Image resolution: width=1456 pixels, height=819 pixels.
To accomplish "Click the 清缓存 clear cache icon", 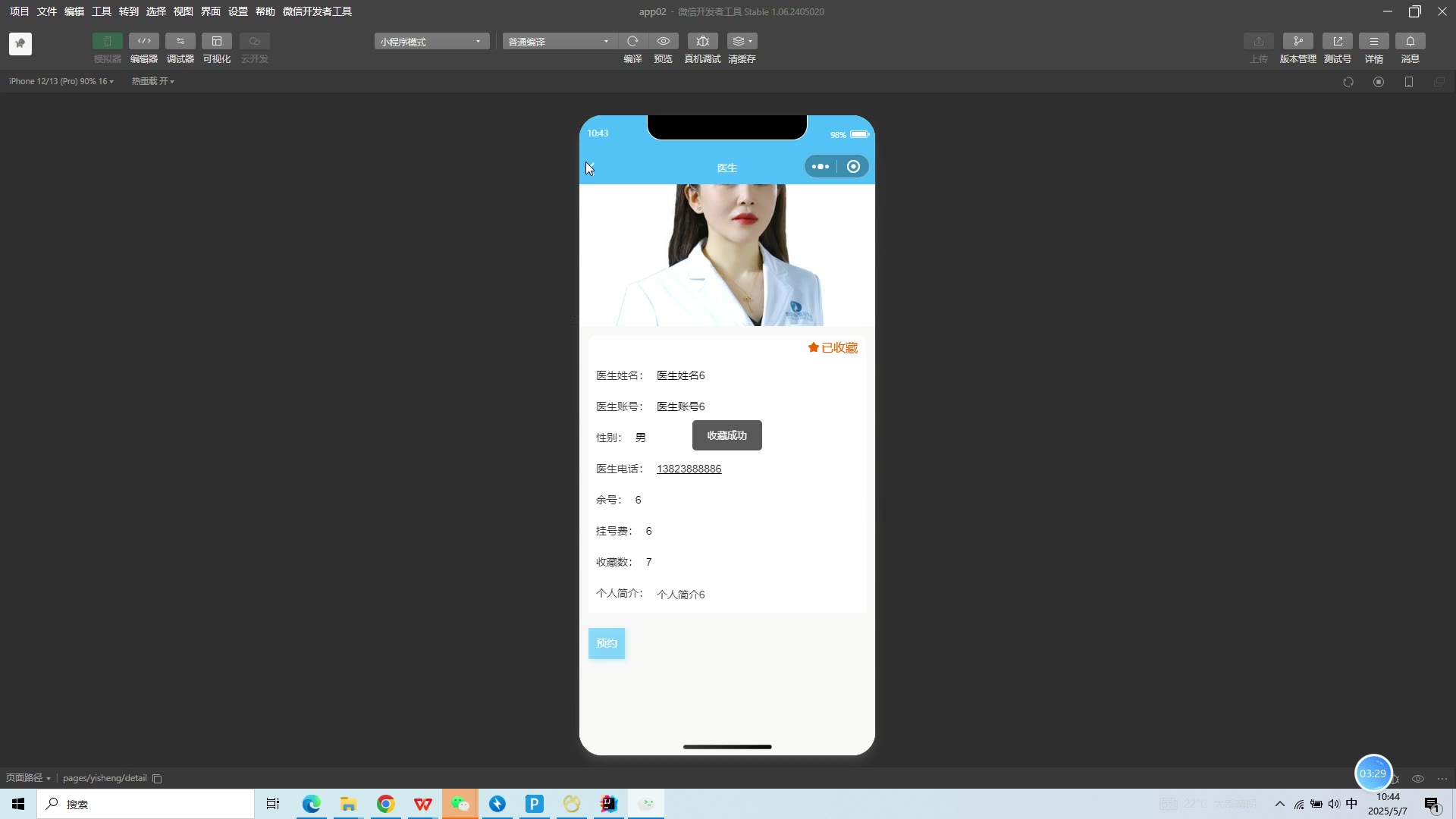I will click(742, 41).
